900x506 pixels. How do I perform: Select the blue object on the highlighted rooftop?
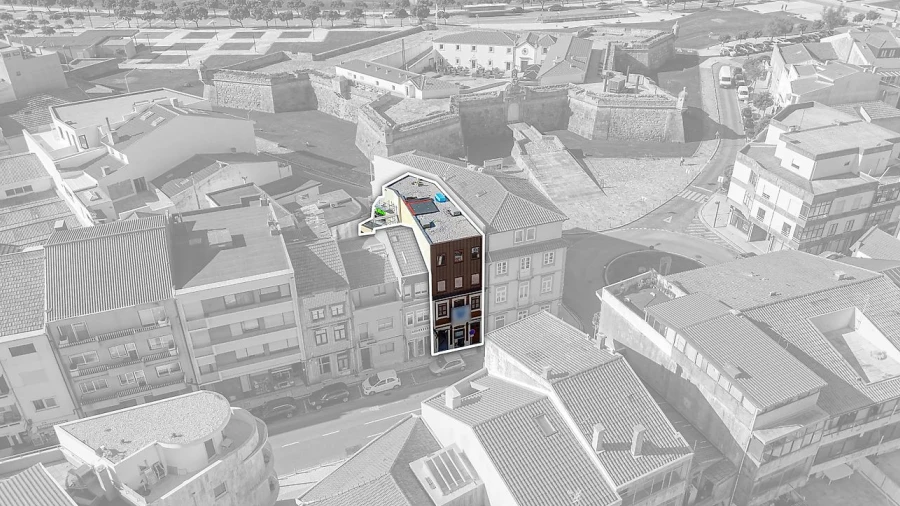click(x=441, y=198)
